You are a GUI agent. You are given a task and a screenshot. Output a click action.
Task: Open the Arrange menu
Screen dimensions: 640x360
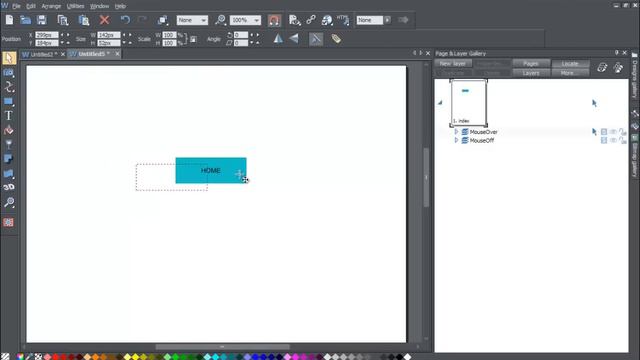click(x=51, y=6)
